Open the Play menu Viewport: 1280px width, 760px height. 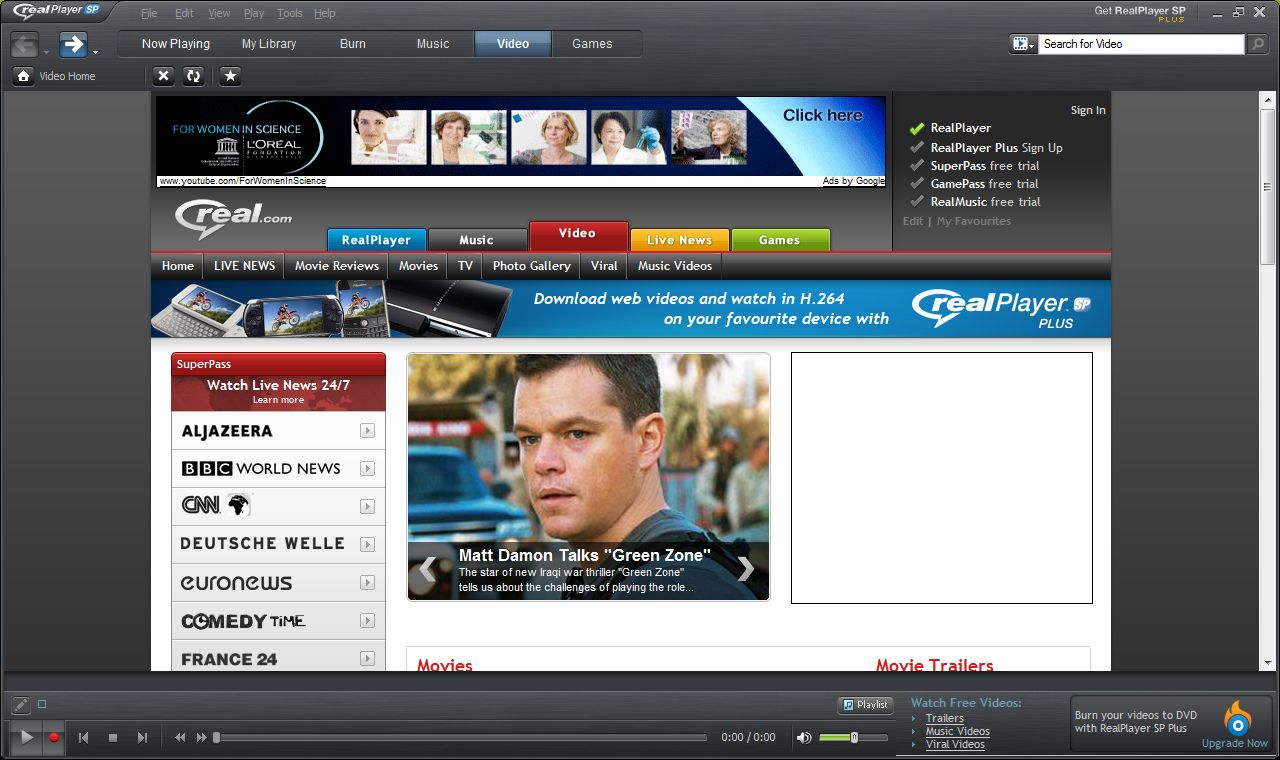[x=254, y=13]
